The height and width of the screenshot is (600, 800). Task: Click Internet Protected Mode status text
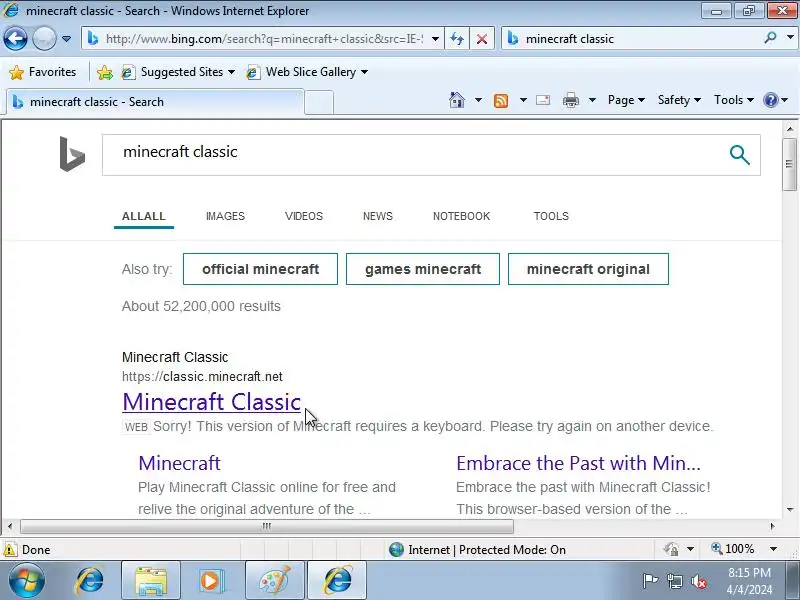click(487, 549)
